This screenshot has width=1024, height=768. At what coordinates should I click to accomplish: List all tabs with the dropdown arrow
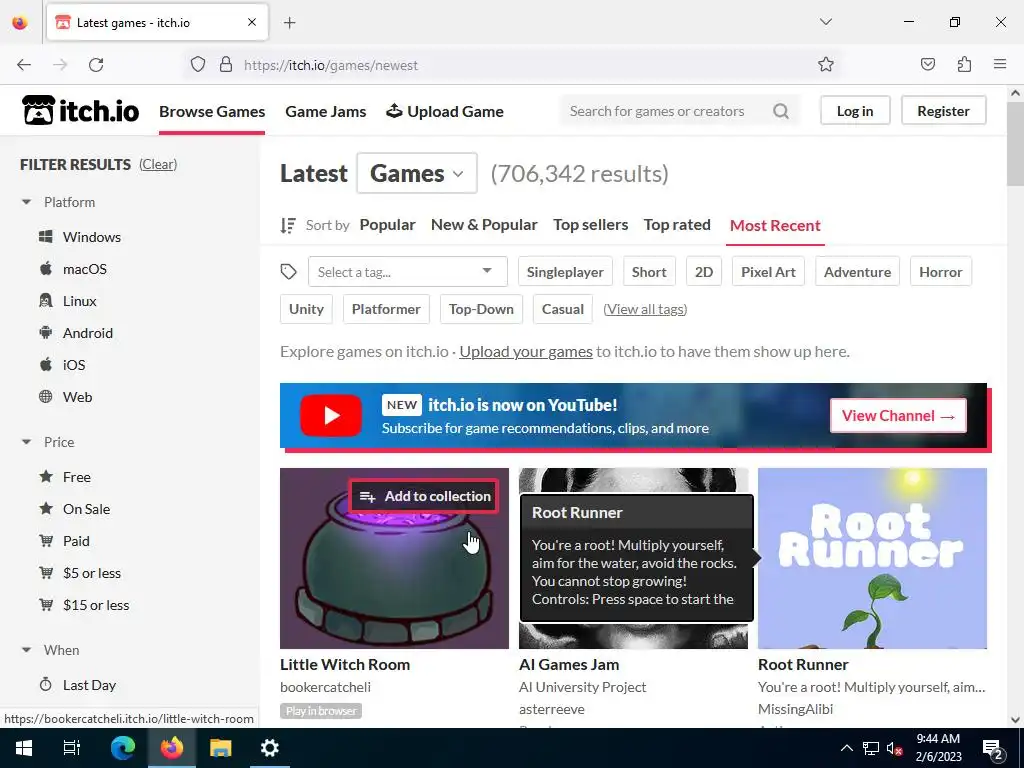[825, 22]
